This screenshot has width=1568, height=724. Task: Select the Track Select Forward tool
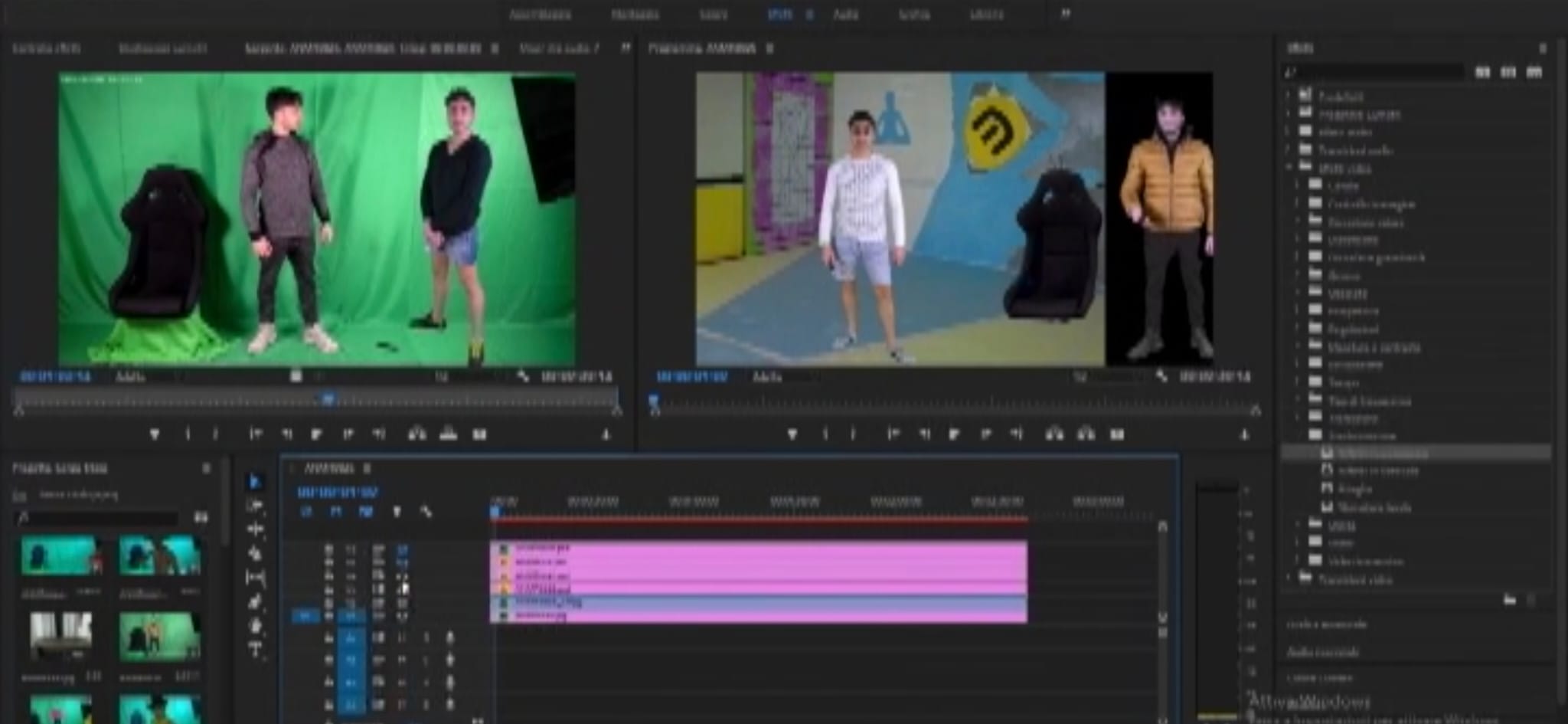[255, 506]
